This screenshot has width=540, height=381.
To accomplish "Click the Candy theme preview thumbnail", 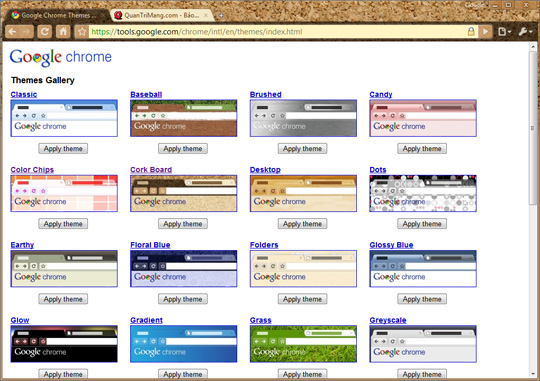I will [x=423, y=118].
